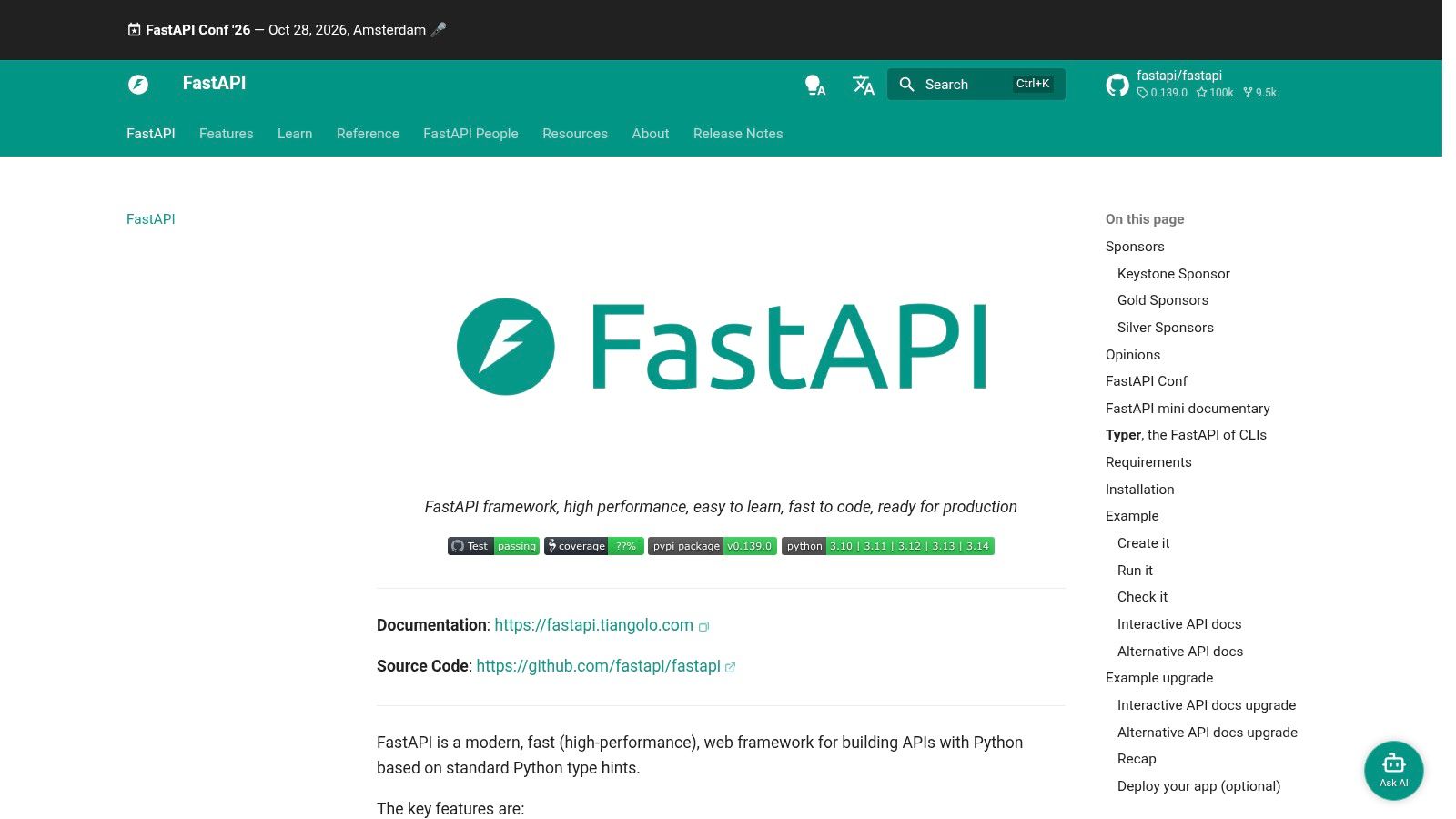This screenshot has height=819, width=1456.
Task: Click the python versions badge
Action: coord(888,546)
